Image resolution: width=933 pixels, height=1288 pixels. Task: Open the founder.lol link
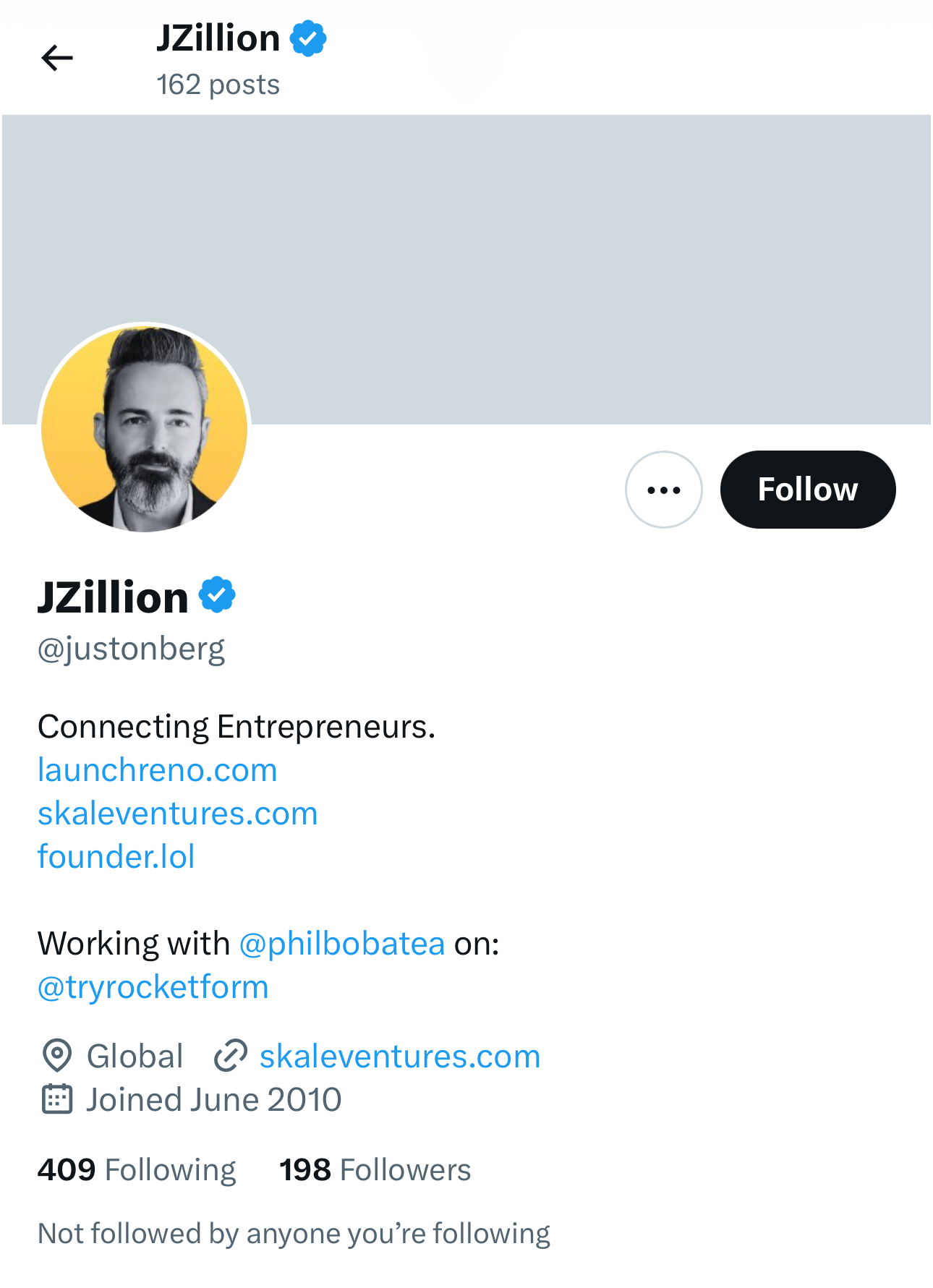coord(116,857)
